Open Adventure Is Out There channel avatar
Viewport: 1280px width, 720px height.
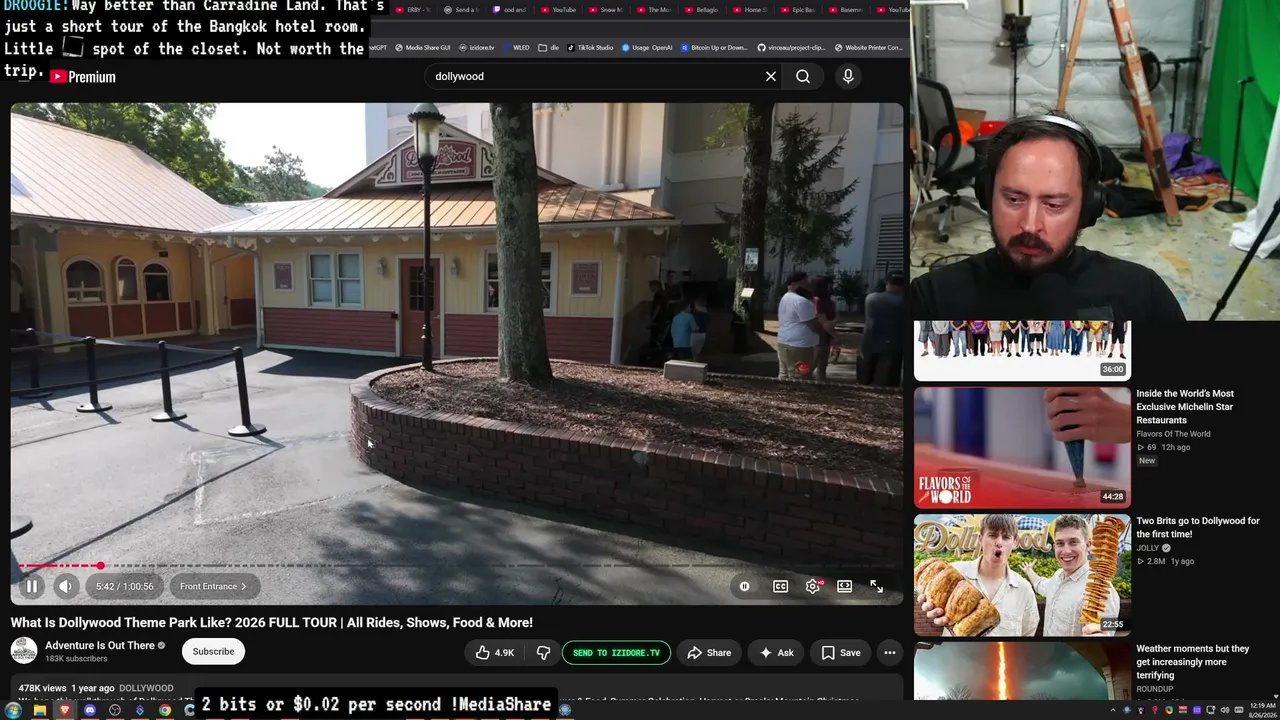[x=24, y=651]
